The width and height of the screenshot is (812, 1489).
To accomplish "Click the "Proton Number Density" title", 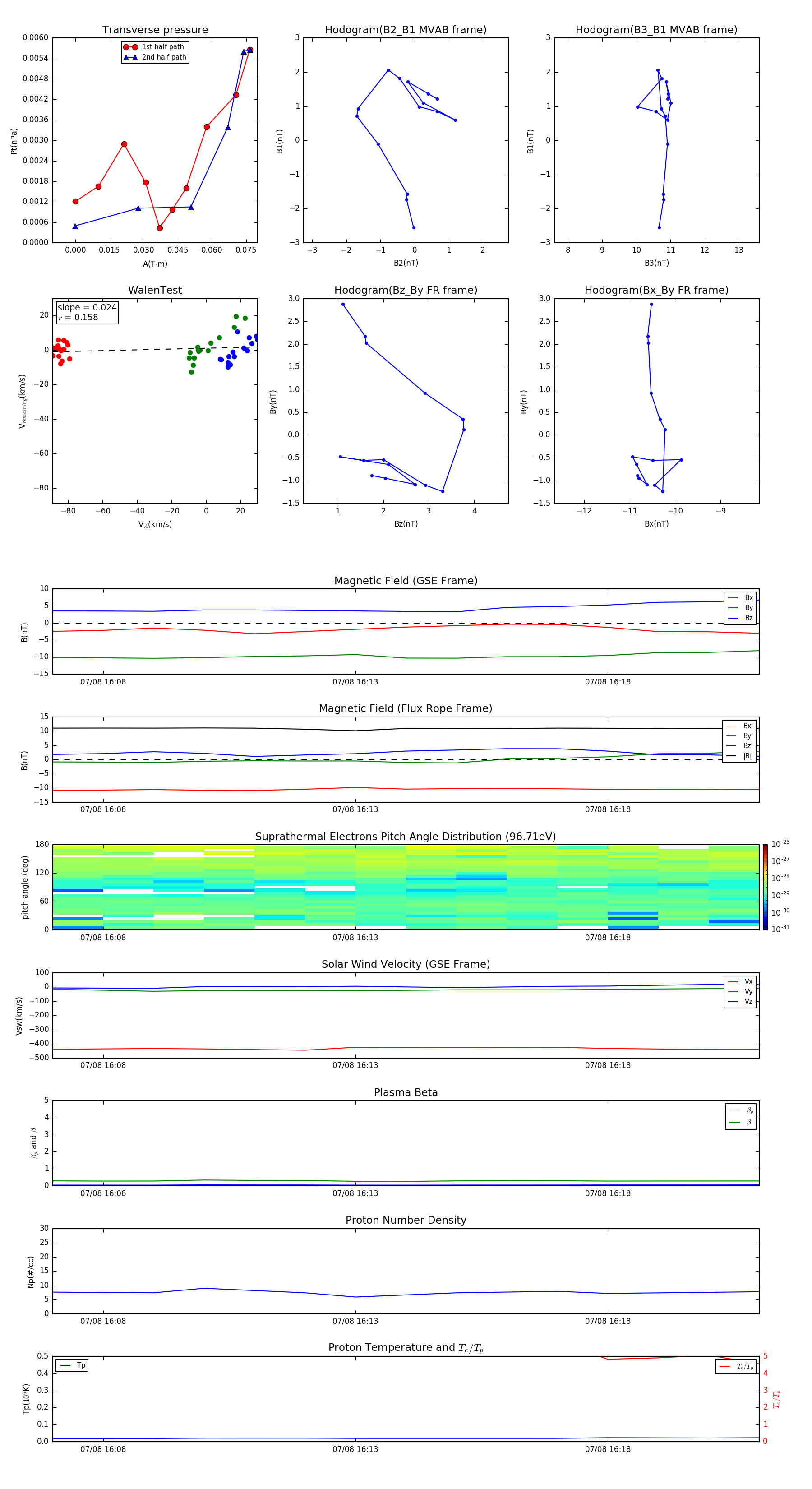I will [406, 1220].
